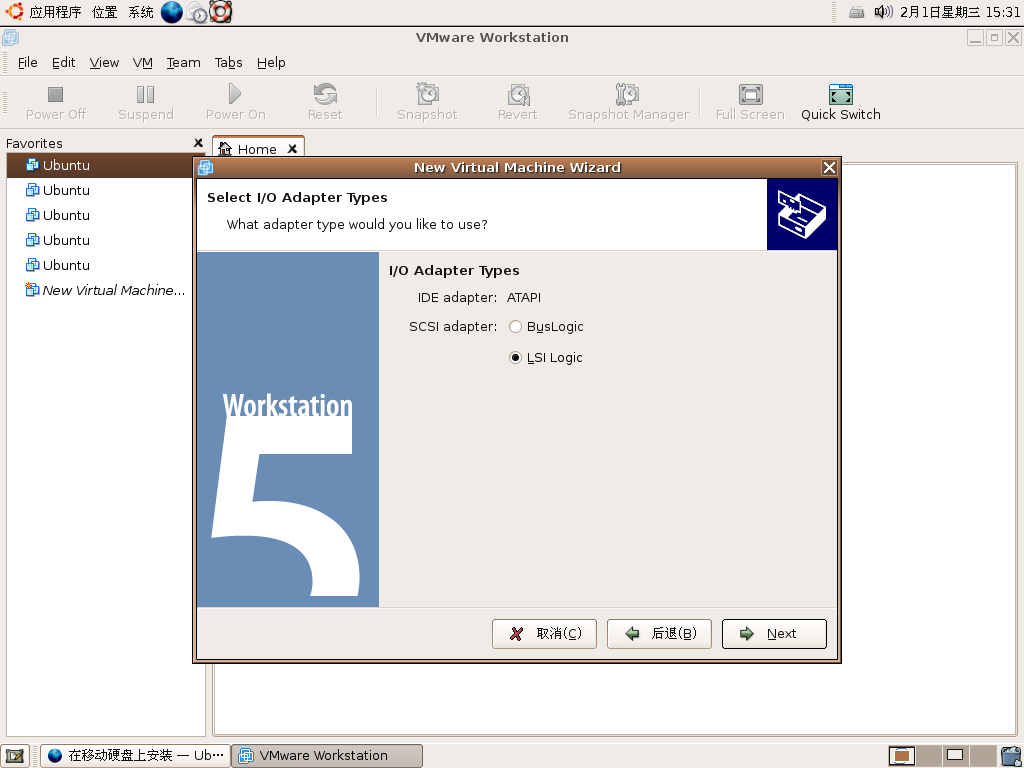
Task: Click the volume speaker icon
Action: [x=883, y=12]
